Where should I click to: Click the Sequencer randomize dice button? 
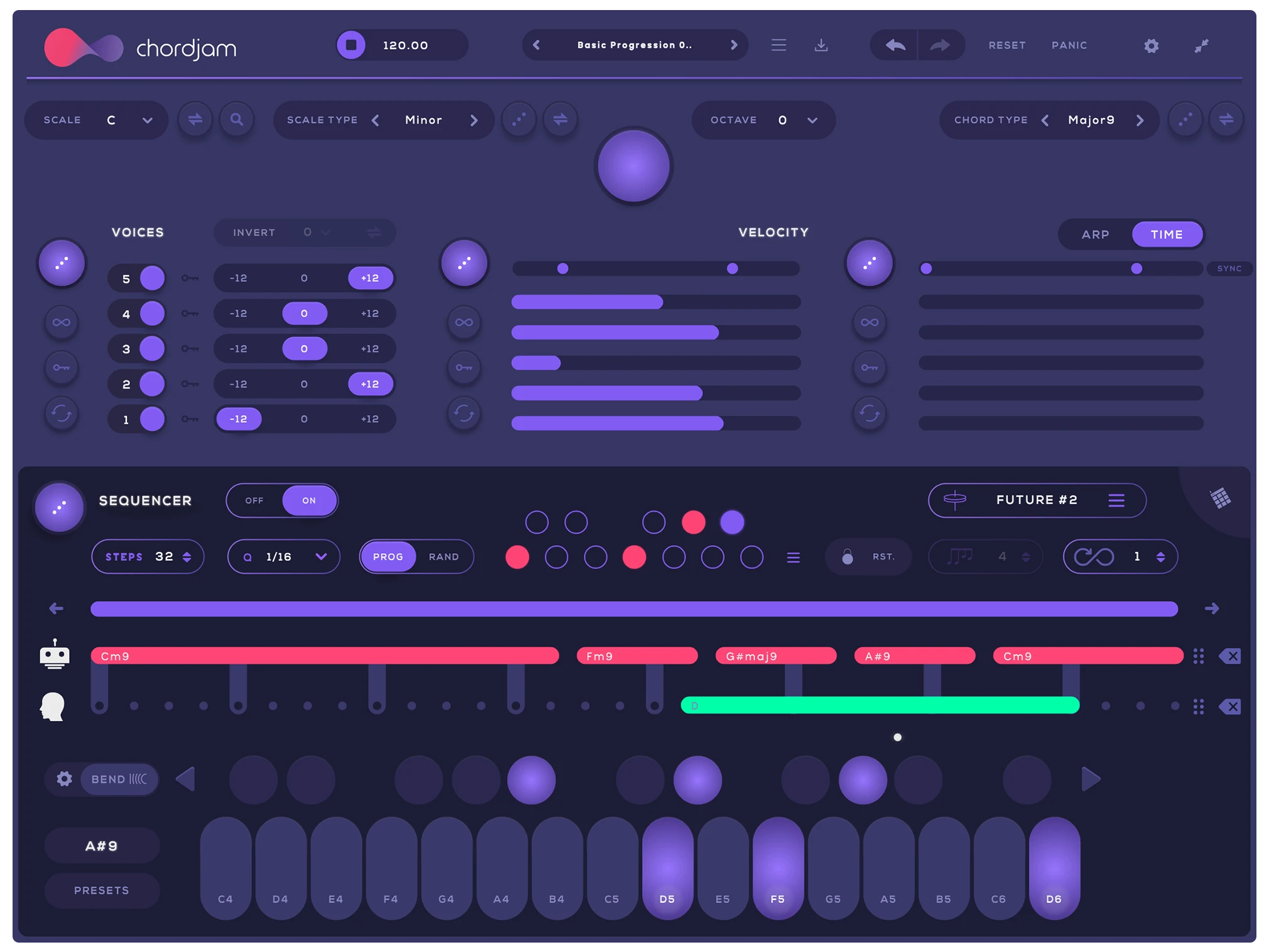coord(60,507)
